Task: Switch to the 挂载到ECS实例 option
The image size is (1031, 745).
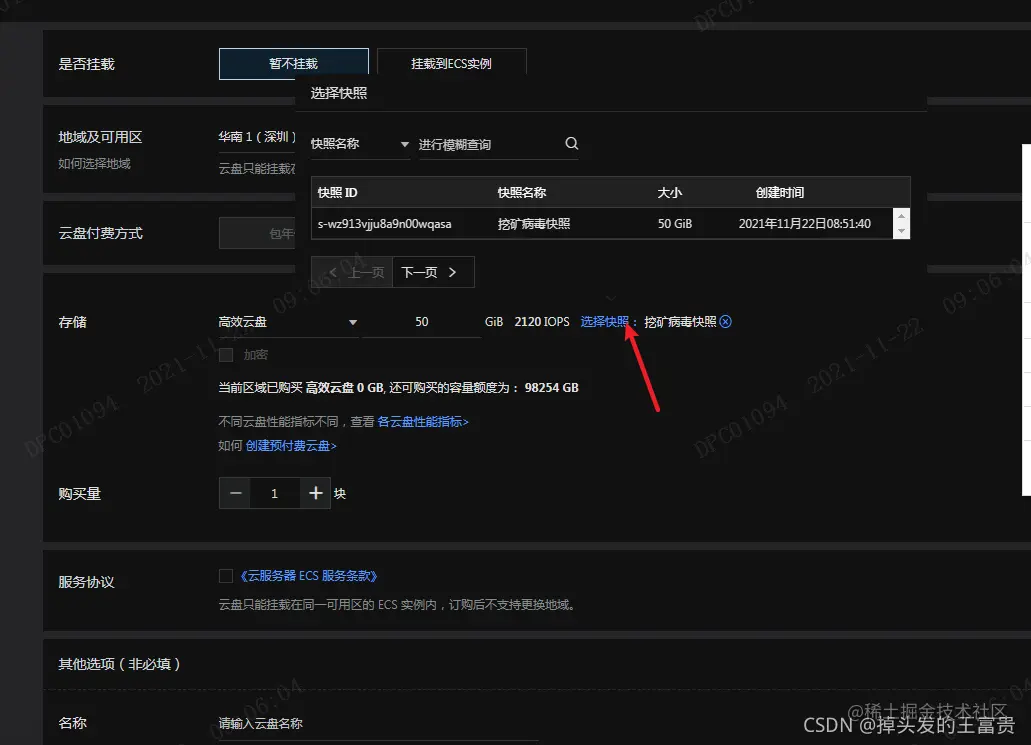Action: coord(450,61)
